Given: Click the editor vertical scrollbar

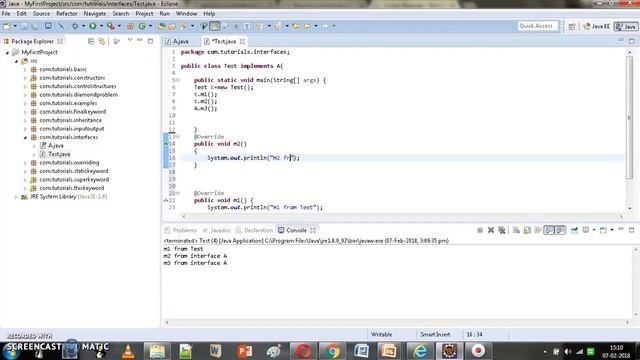Looking at the screenshot, I should coord(629,117).
